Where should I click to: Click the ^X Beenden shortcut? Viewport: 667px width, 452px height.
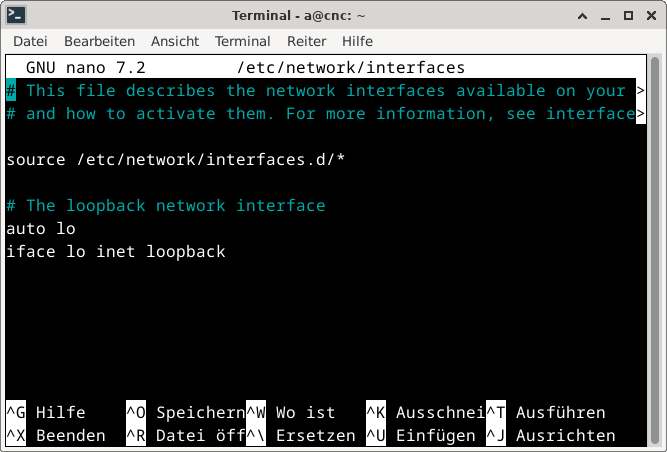56,435
